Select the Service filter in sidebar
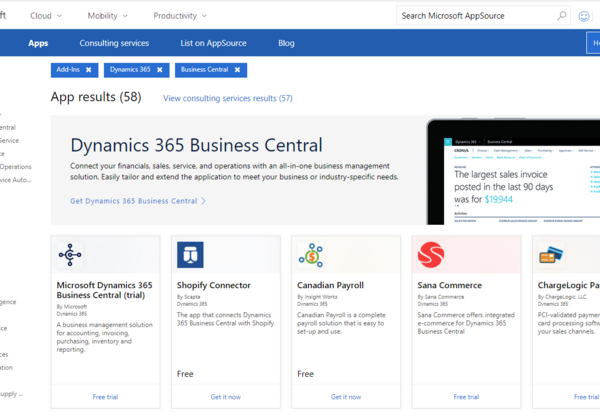Image resolution: width=600 pixels, height=420 pixels. [9, 140]
